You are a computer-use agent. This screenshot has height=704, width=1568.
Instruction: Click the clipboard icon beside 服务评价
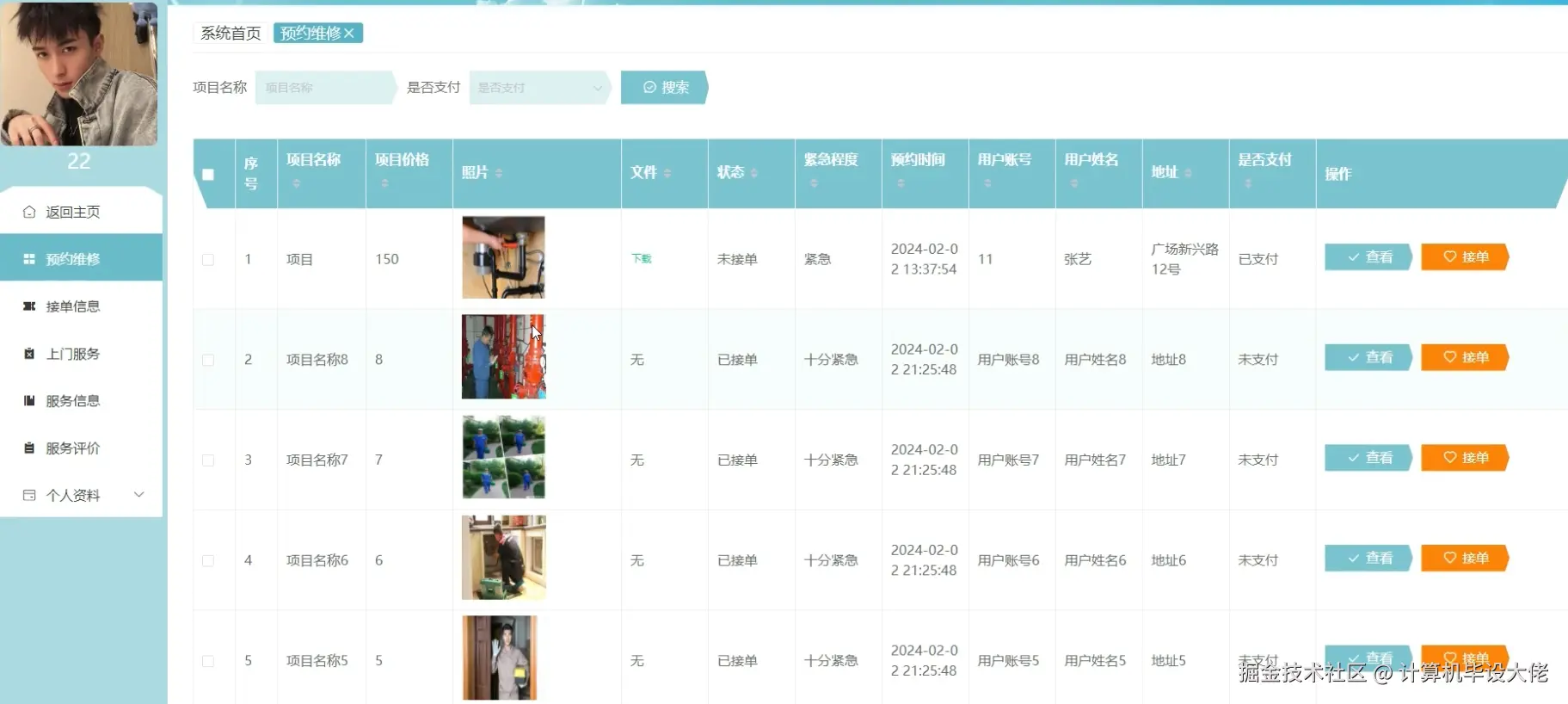click(x=28, y=448)
